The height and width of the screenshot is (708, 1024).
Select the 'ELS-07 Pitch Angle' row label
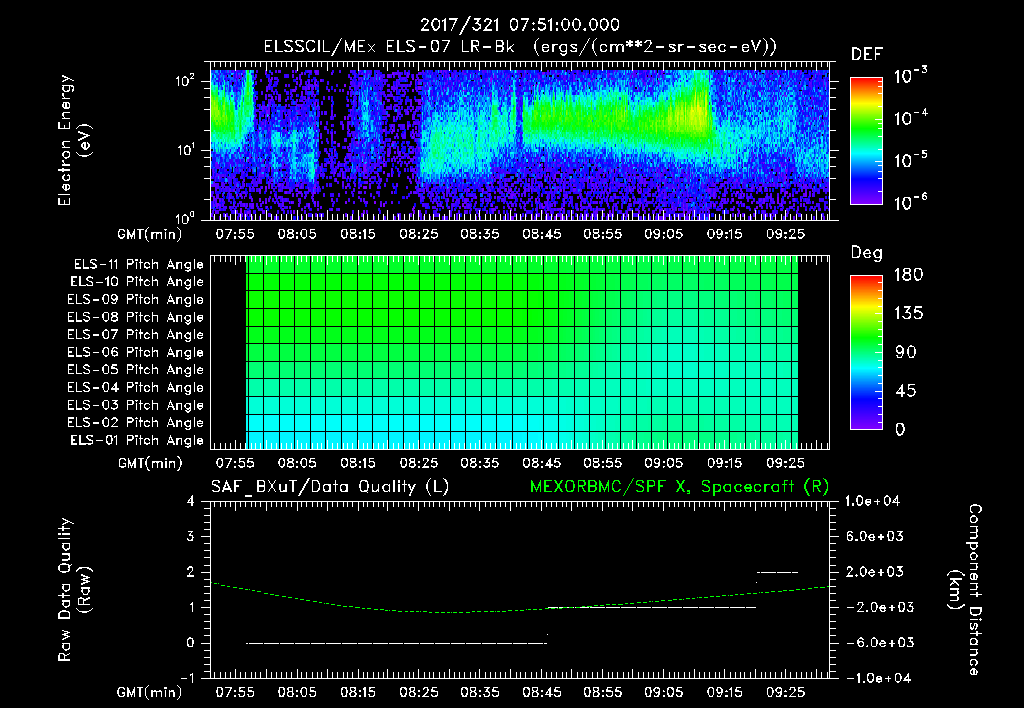tap(136, 334)
